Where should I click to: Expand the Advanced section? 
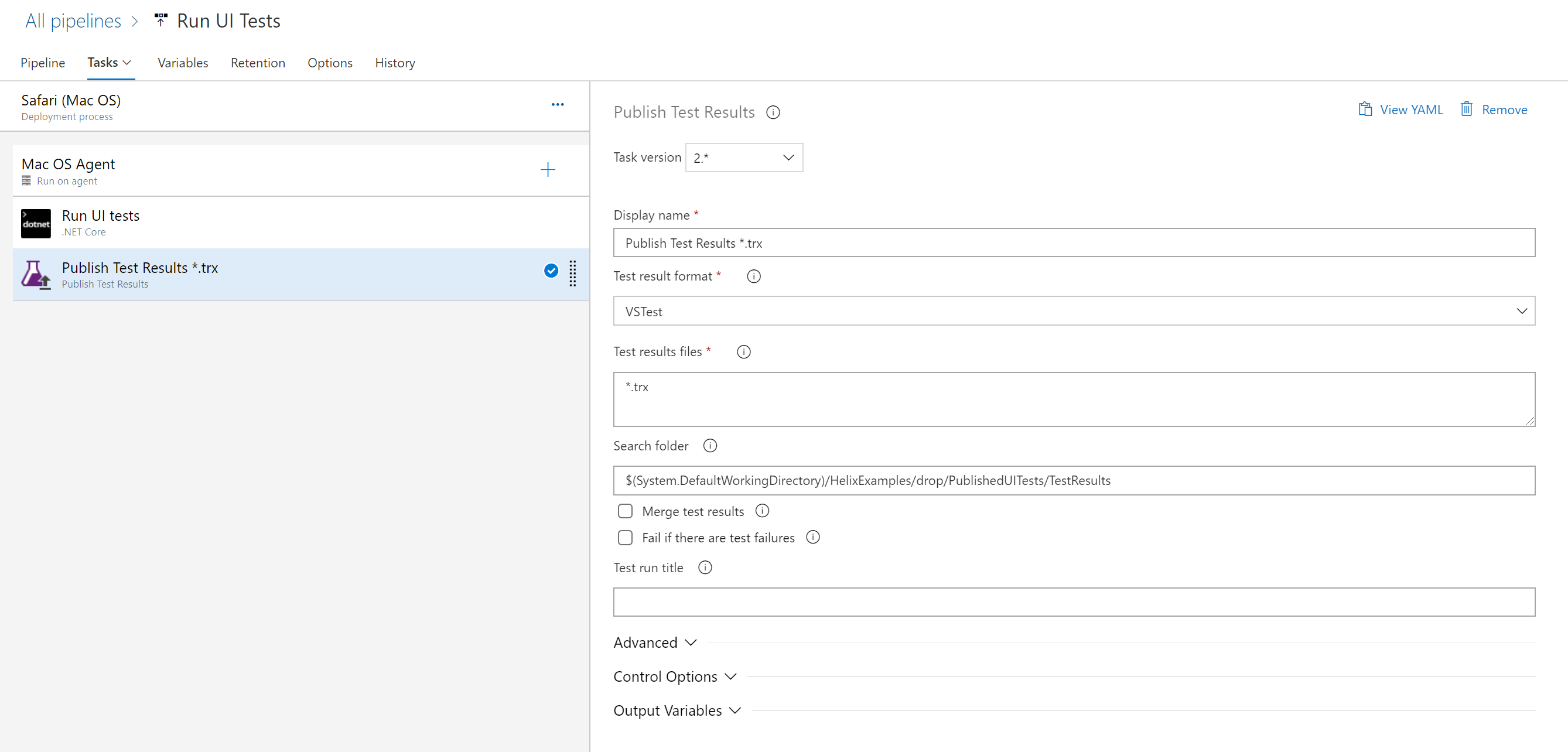tap(654, 642)
